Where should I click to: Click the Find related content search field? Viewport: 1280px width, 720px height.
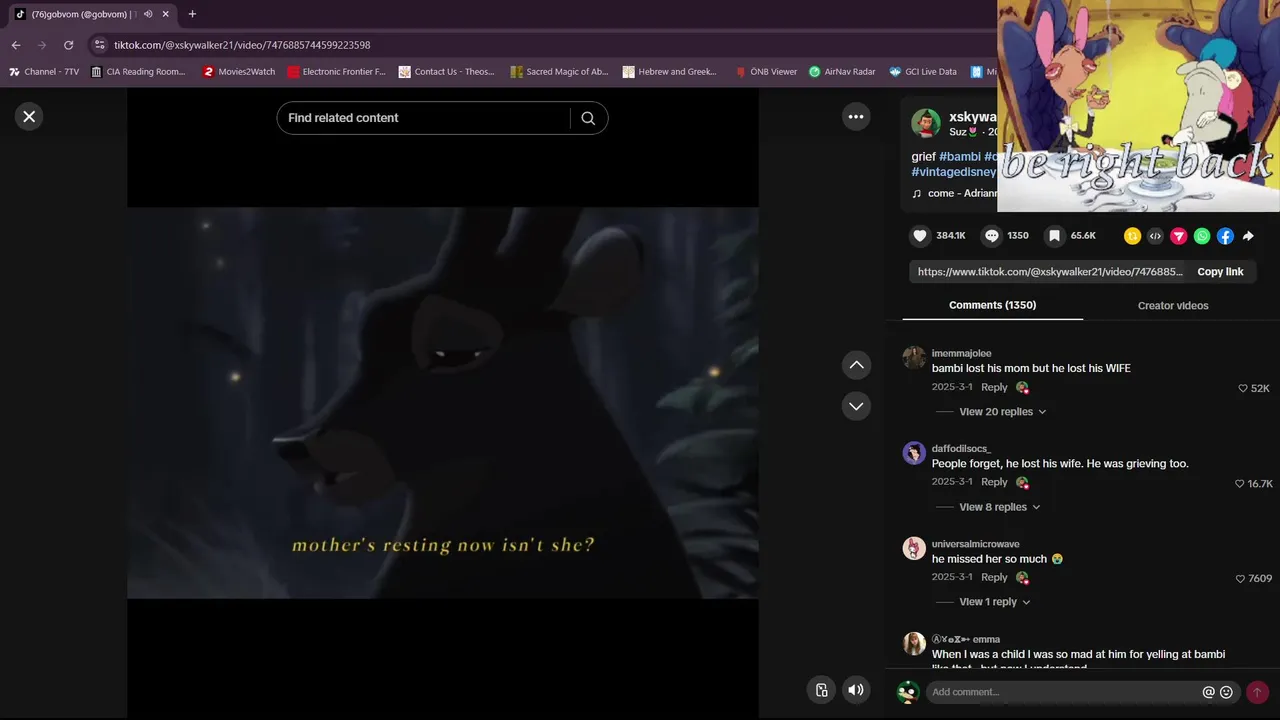pyautogui.click(x=428, y=118)
